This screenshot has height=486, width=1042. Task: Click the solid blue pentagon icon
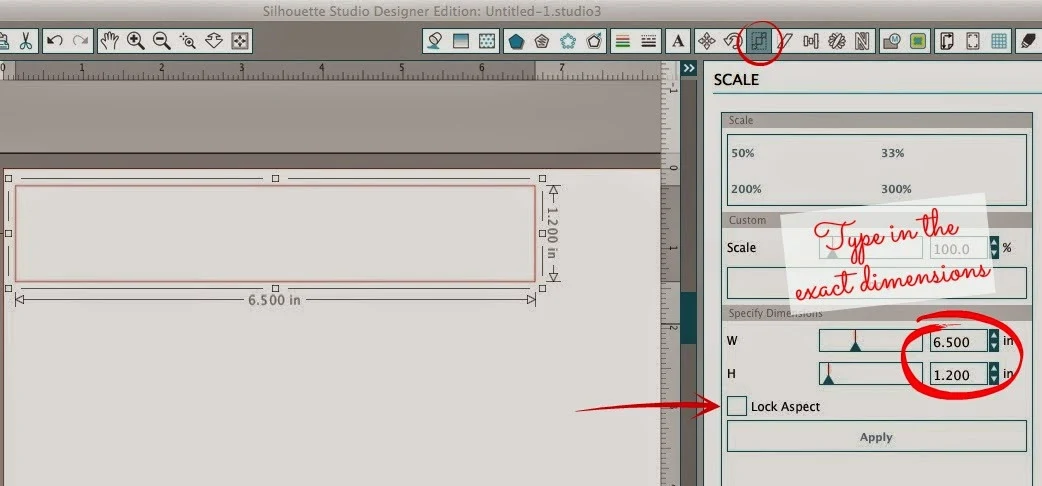pyautogui.click(x=516, y=41)
